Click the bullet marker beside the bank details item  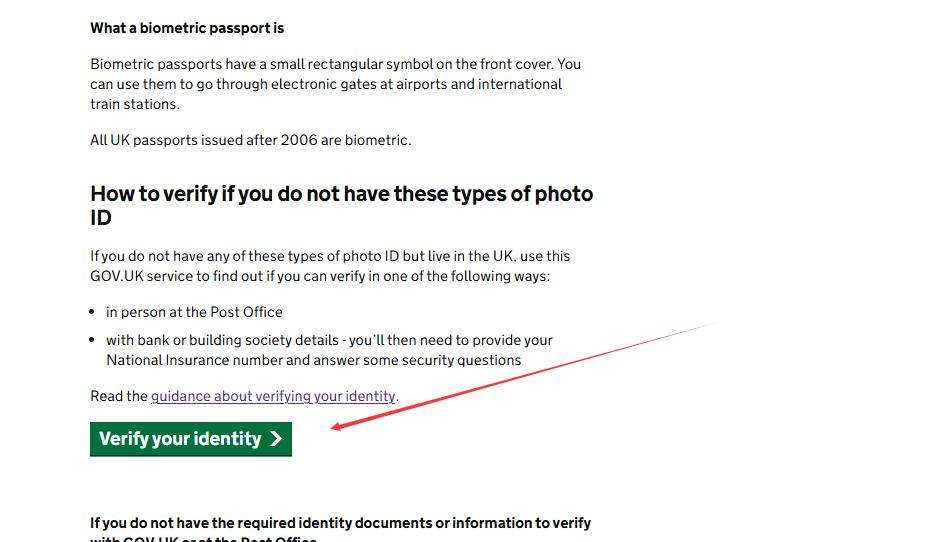click(92, 340)
